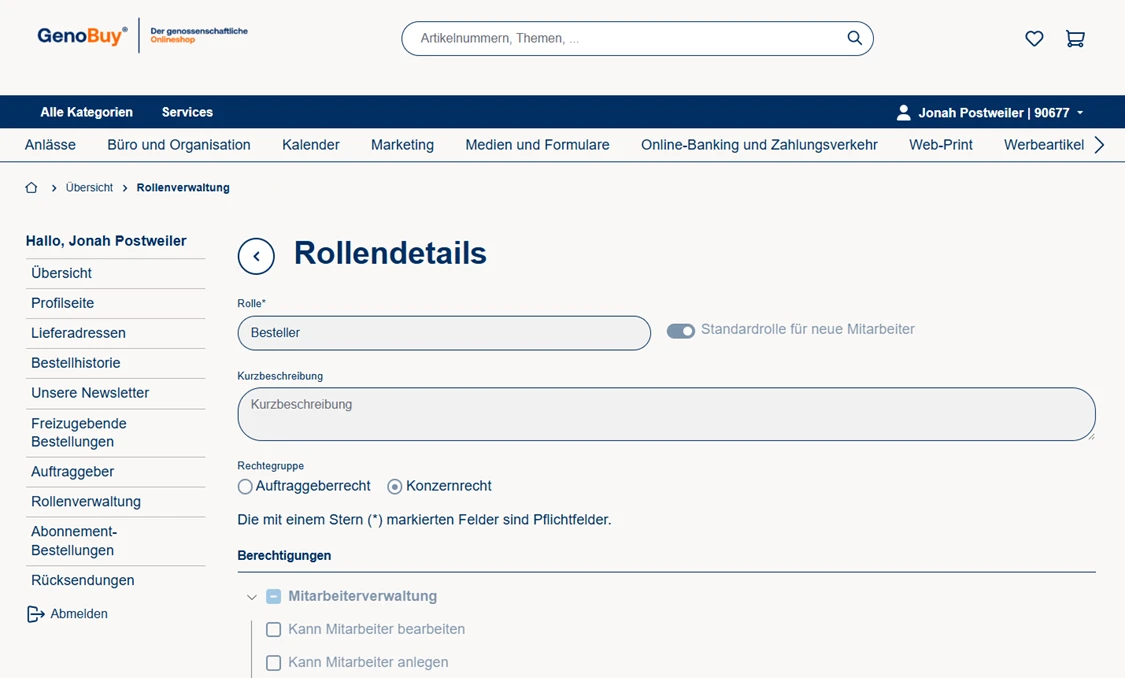1125x678 pixels.
Task: Select the Auftraggeberrecht radio button
Action: point(245,487)
